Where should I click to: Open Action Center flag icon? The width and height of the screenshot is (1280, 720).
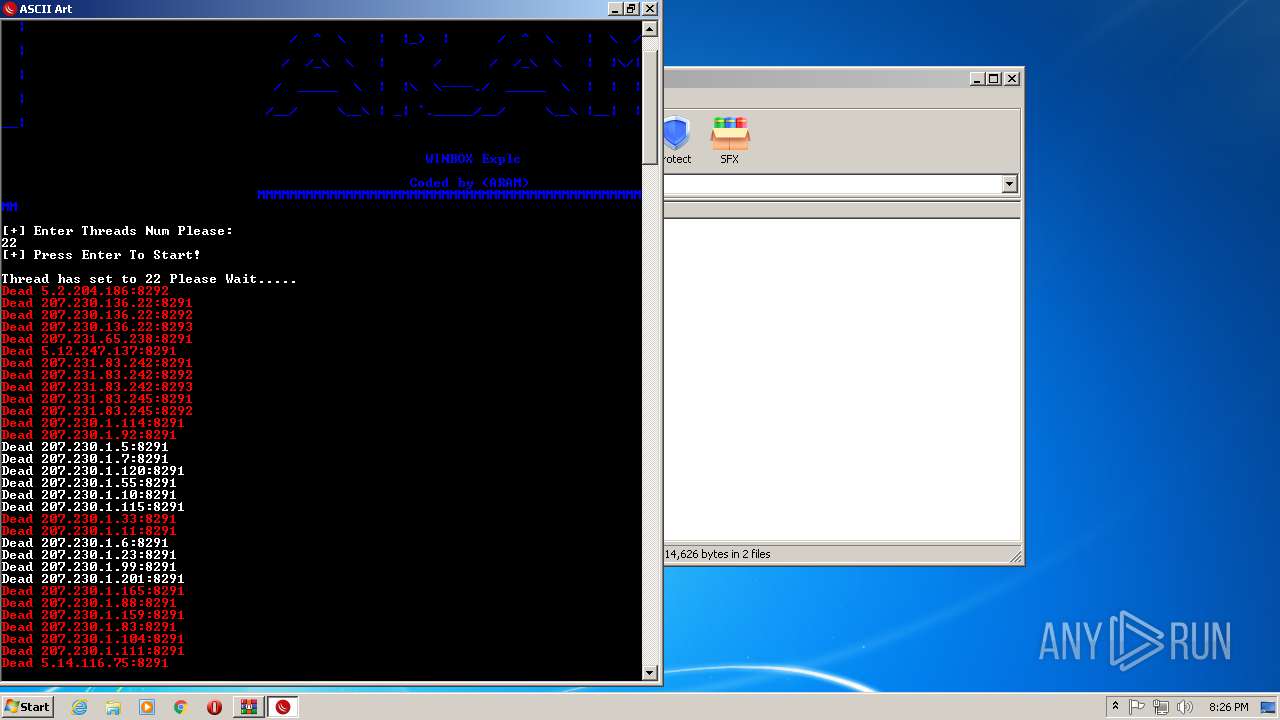[1137, 707]
